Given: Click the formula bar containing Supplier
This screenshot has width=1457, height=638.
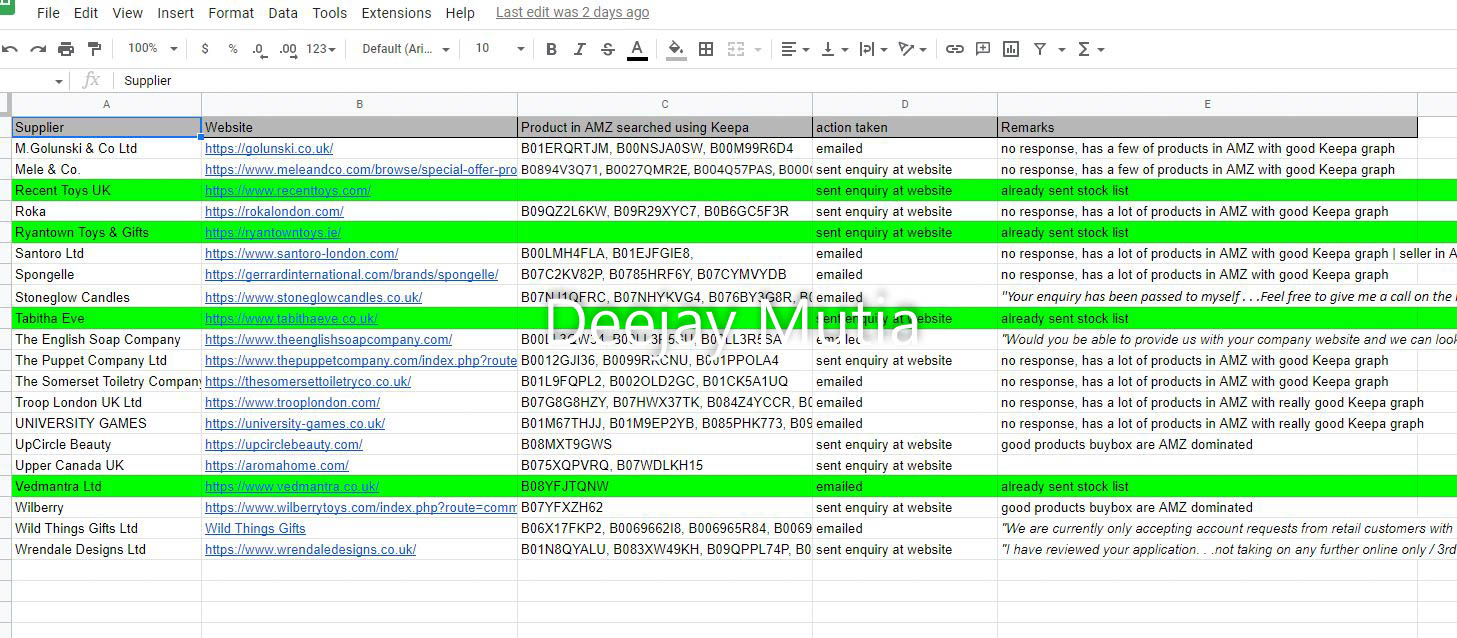Looking at the screenshot, I should [785, 81].
